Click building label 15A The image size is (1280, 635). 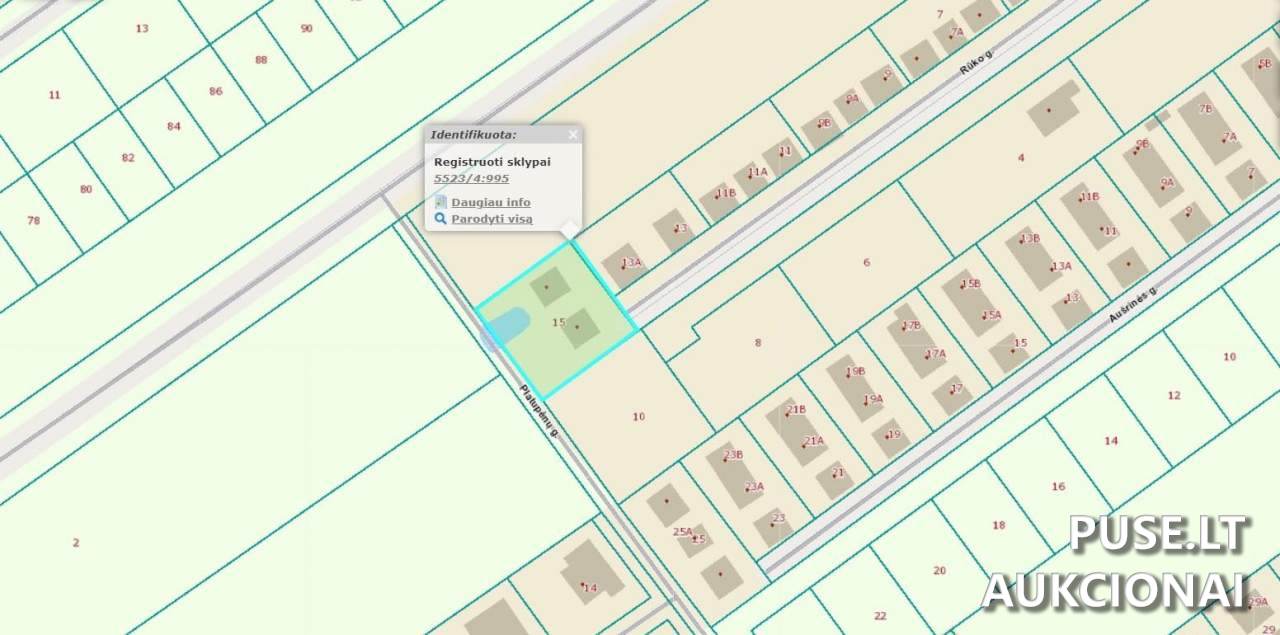991,315
